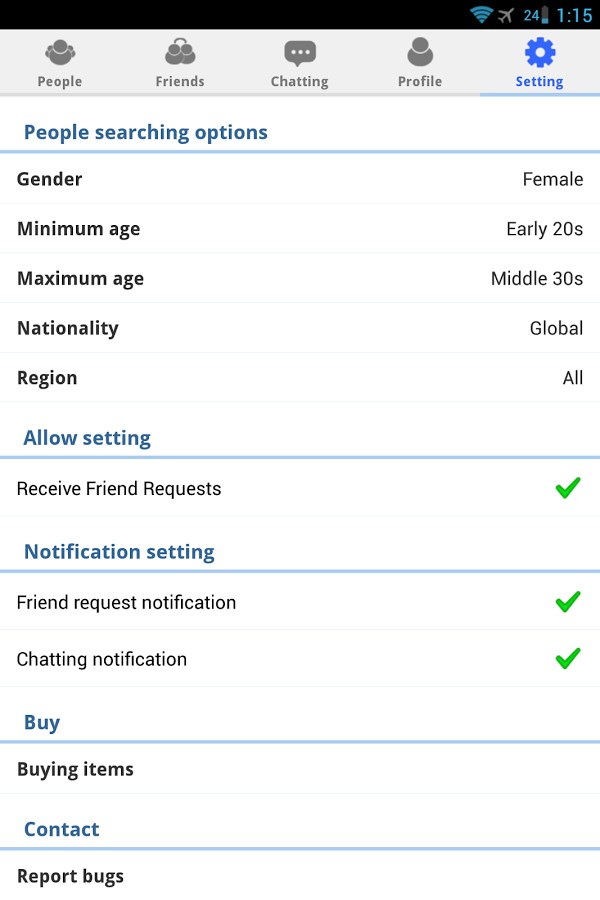
Task: Select Report bugs under Contact
Action: pos(300,876)
